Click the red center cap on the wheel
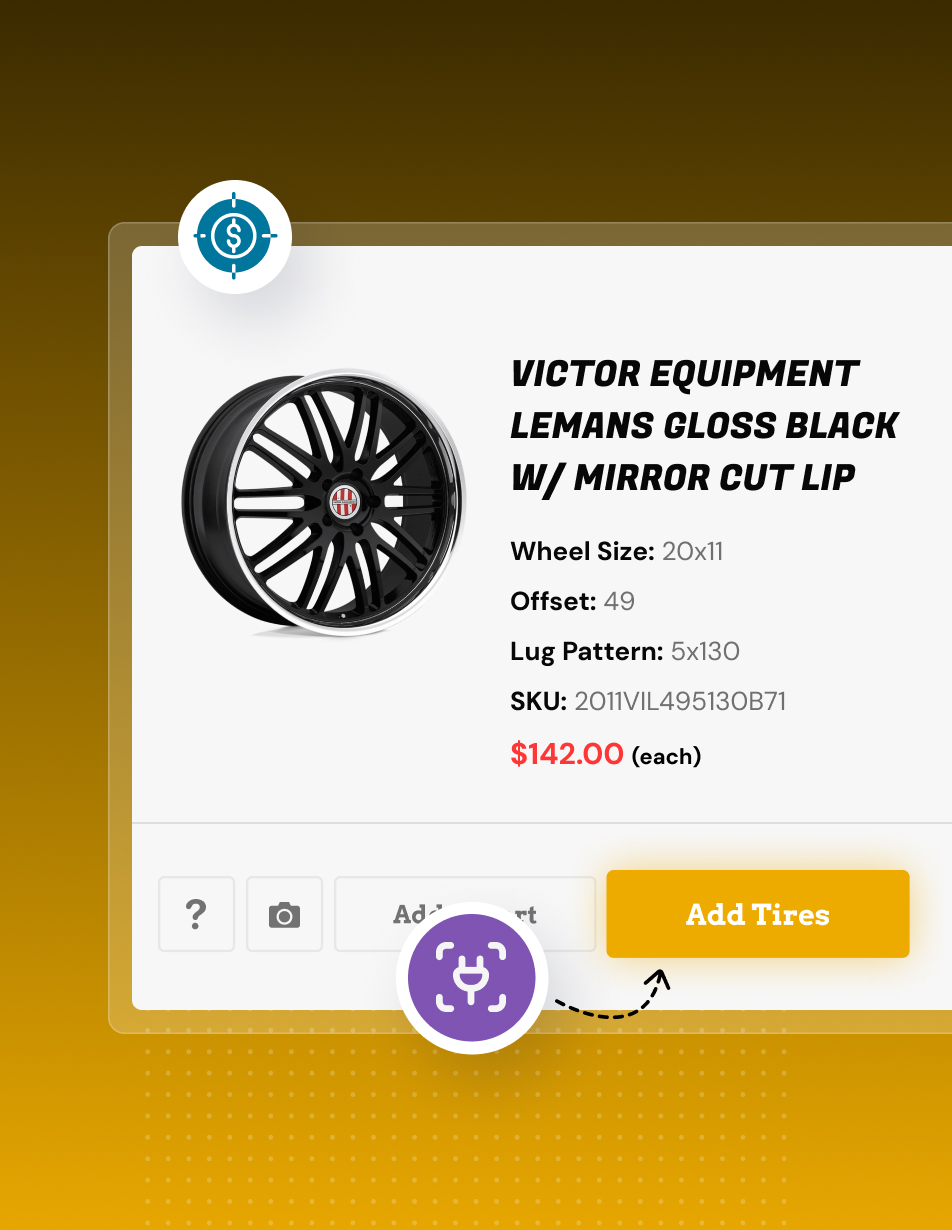 pyautogui.click(x=344, y=502)
